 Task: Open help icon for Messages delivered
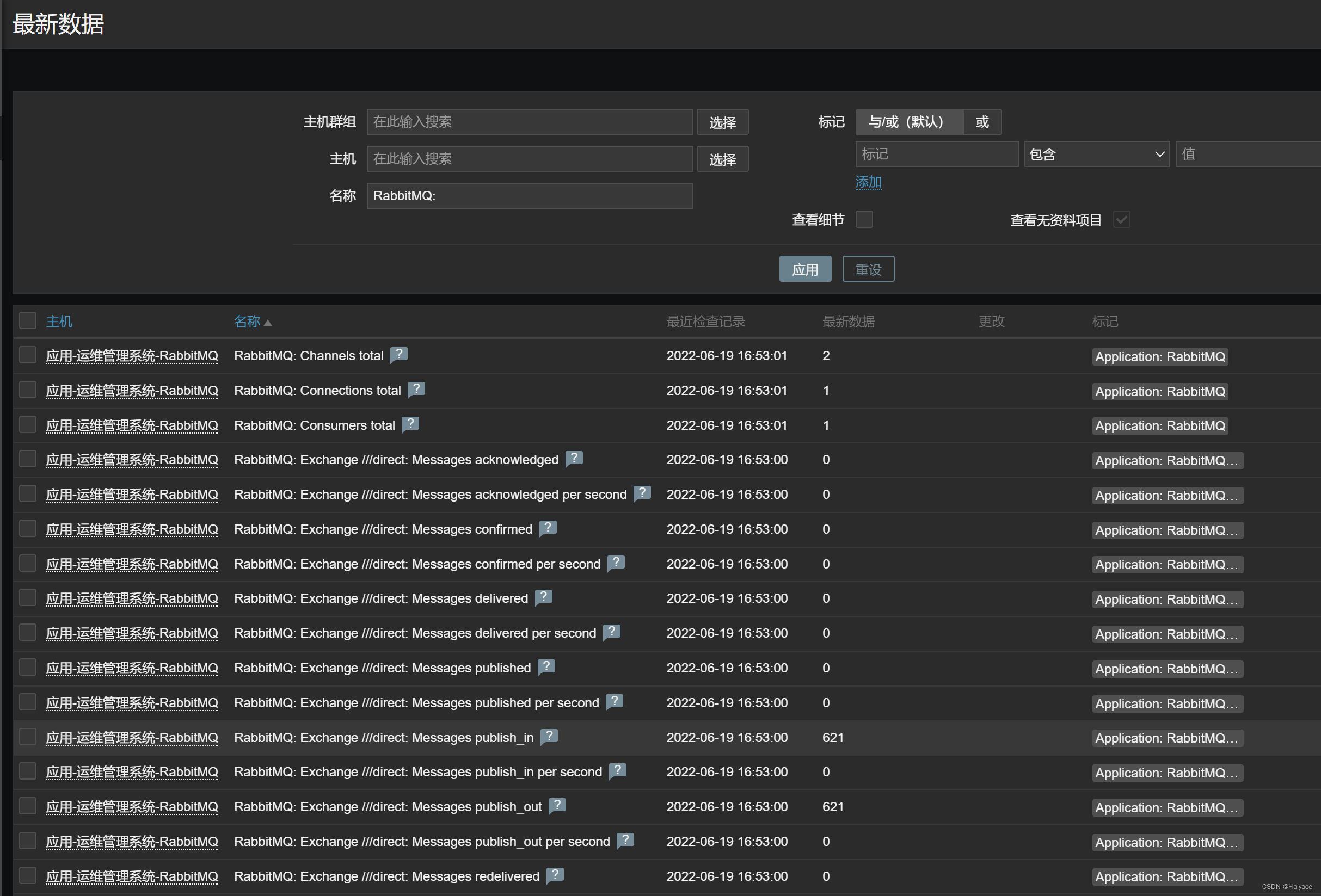tap(544, 597)
